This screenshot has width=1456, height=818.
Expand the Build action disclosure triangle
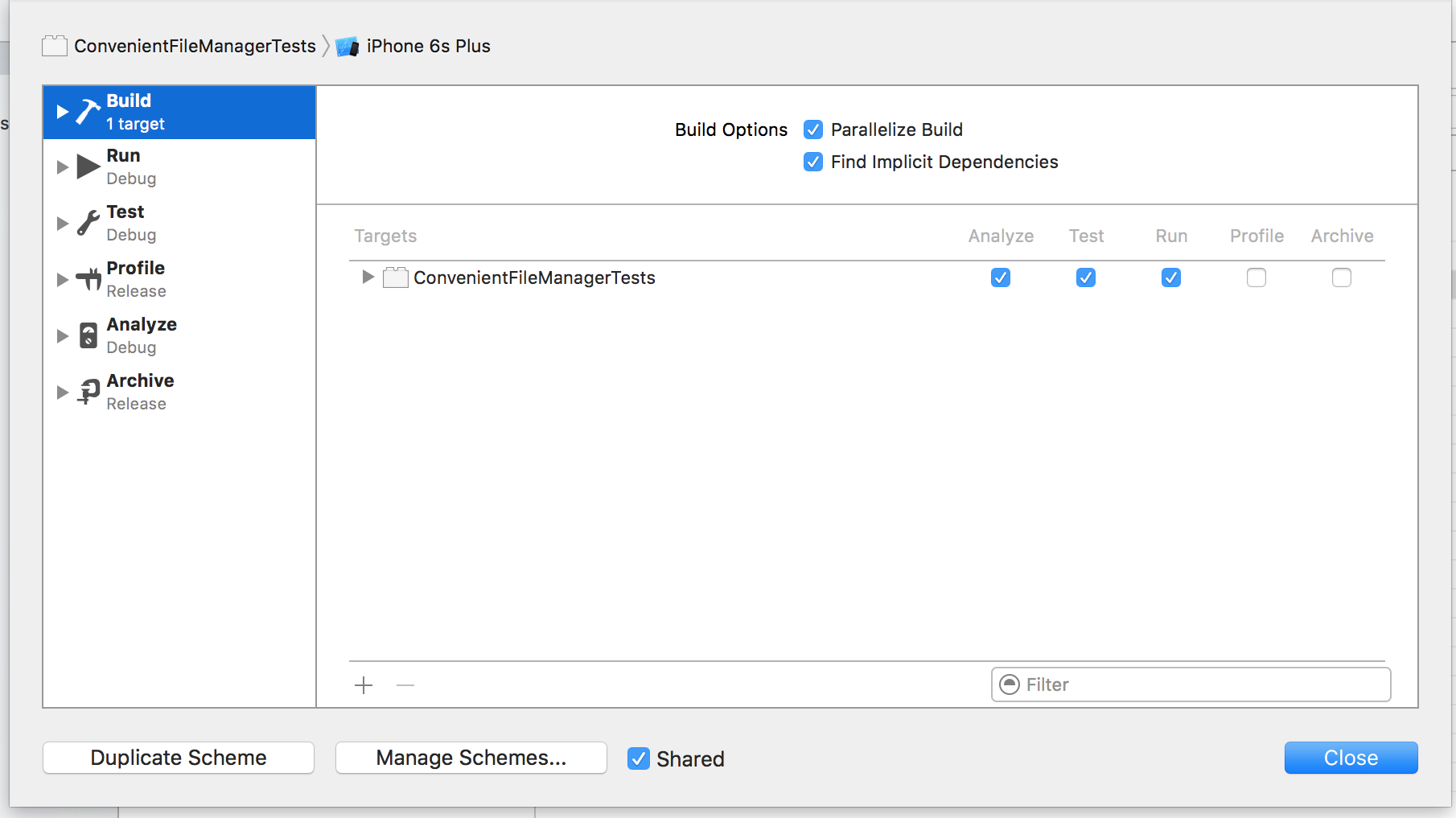click(62, 112)
